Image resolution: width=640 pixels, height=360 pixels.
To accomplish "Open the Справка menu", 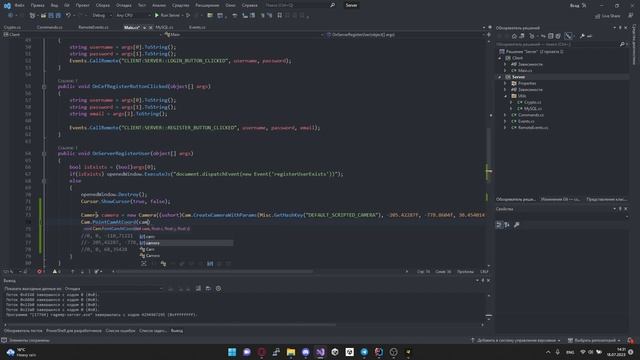I will click(x=249, y=5).
